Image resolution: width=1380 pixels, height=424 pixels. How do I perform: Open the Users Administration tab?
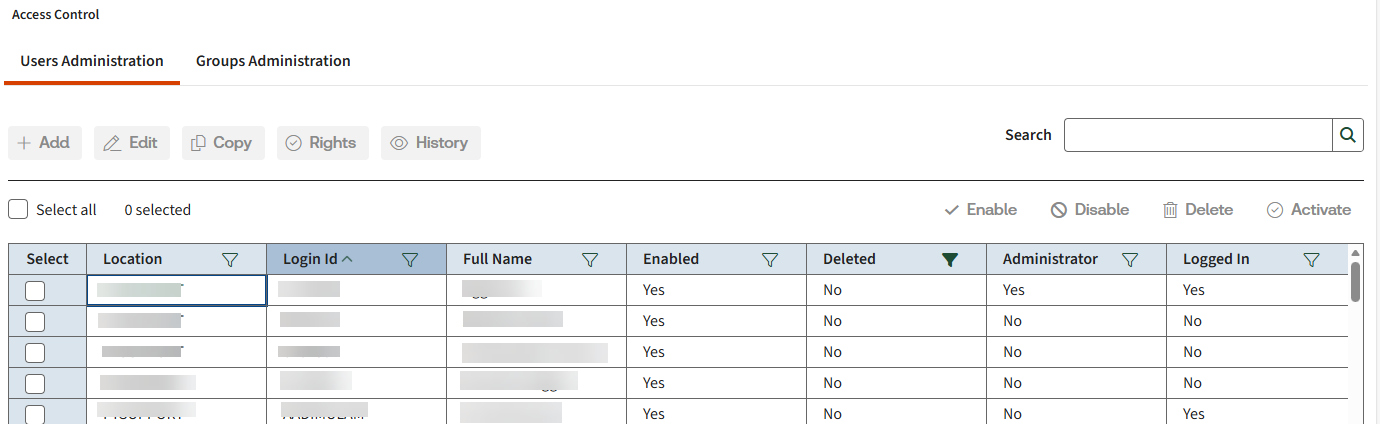[x=92, y=61]
